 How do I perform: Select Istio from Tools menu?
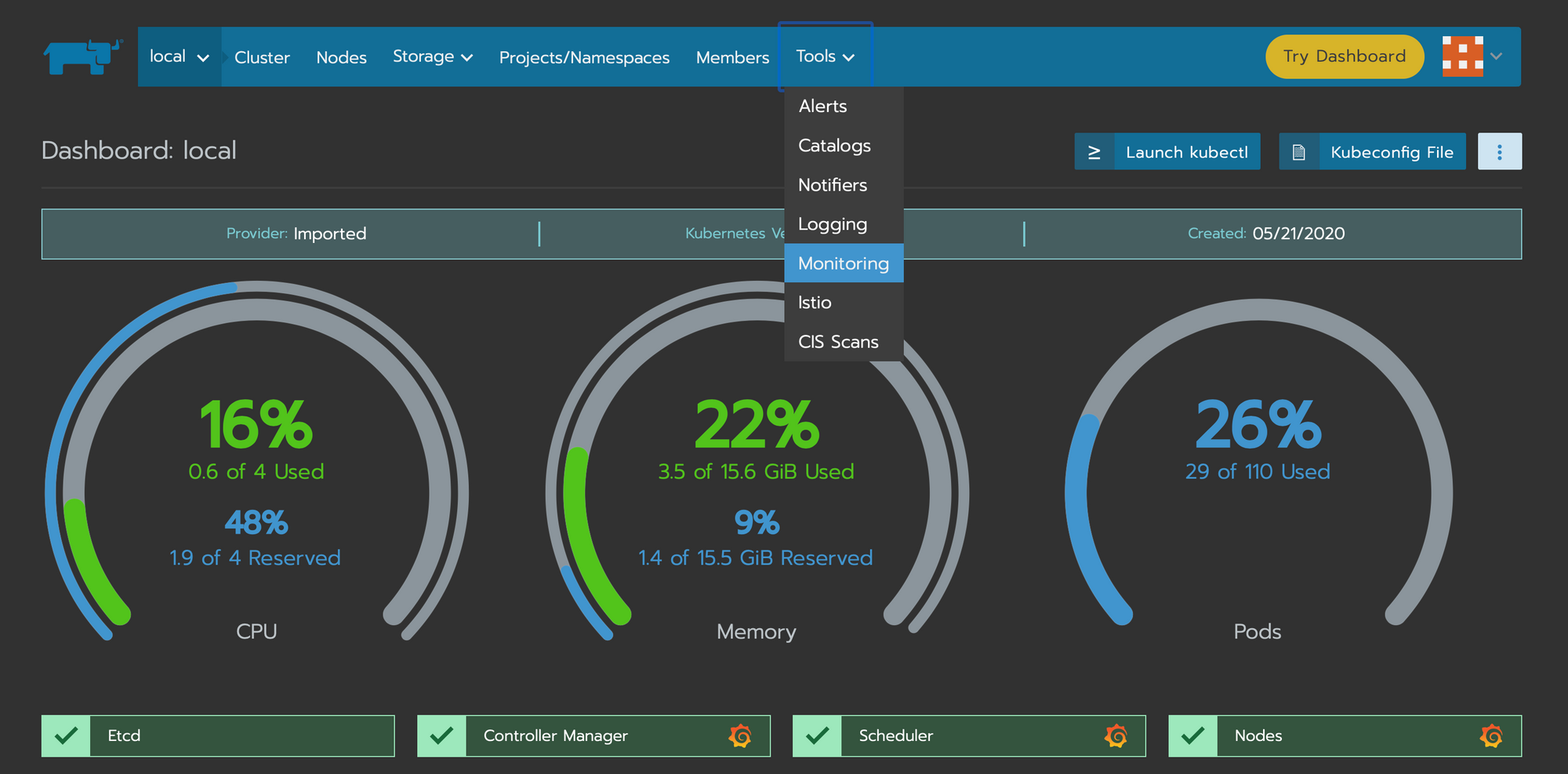coord(844,302)
